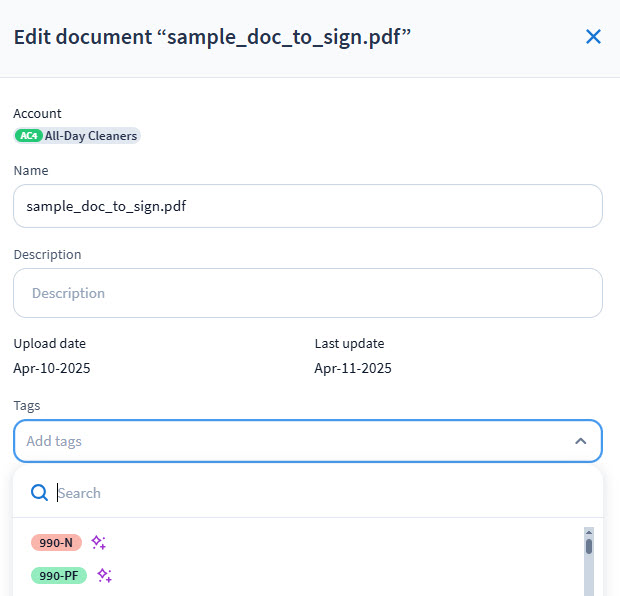The width and height of the screenshot is (620, 596).
Task: Click the AC4 account badge icon
Action: pos(28,136)
